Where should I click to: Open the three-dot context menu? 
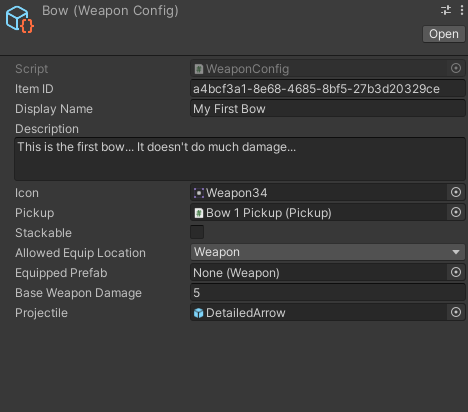(462, 10)
